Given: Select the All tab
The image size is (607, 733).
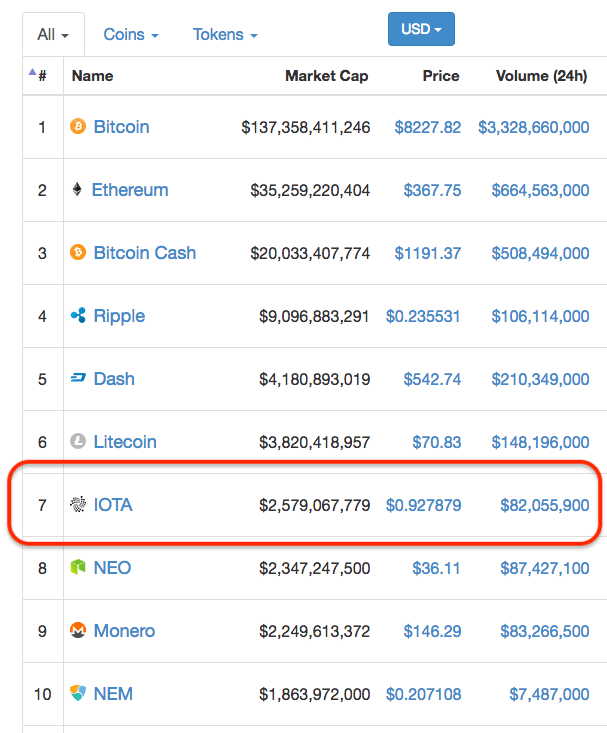Looking at the screenshot, I should tap(53, 35).
